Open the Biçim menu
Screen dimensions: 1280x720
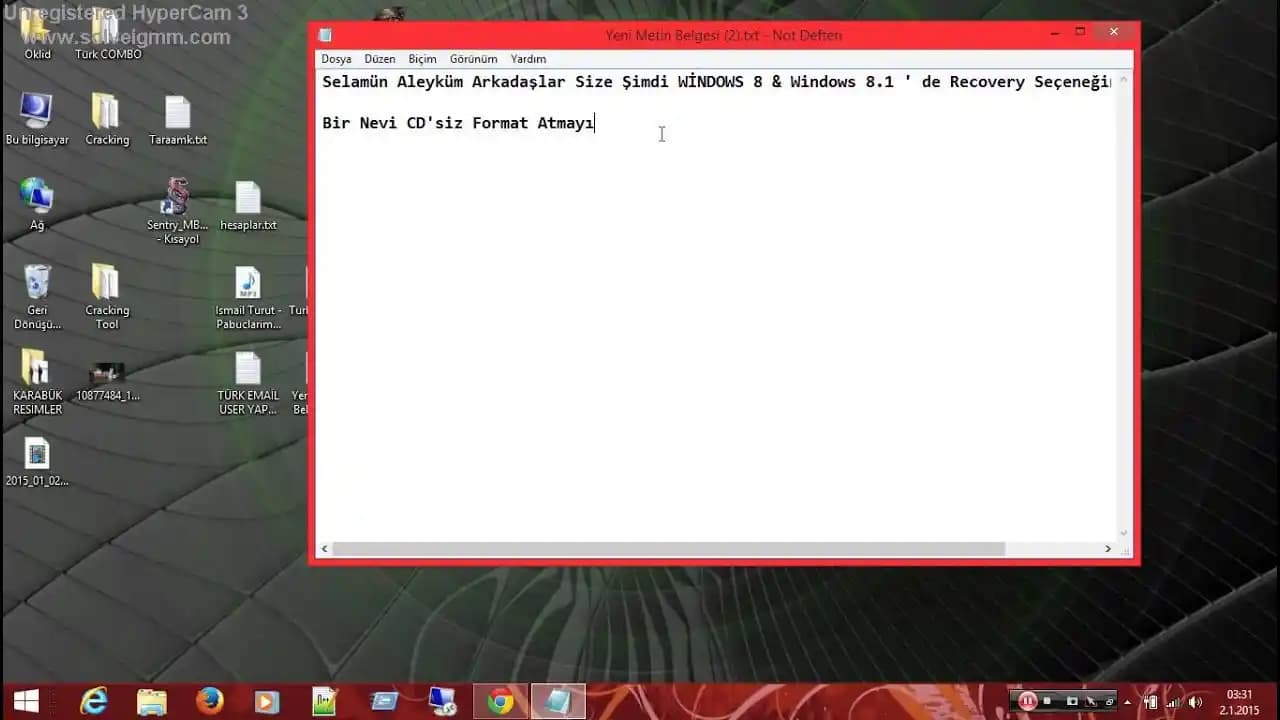click(x=422, y=59)
